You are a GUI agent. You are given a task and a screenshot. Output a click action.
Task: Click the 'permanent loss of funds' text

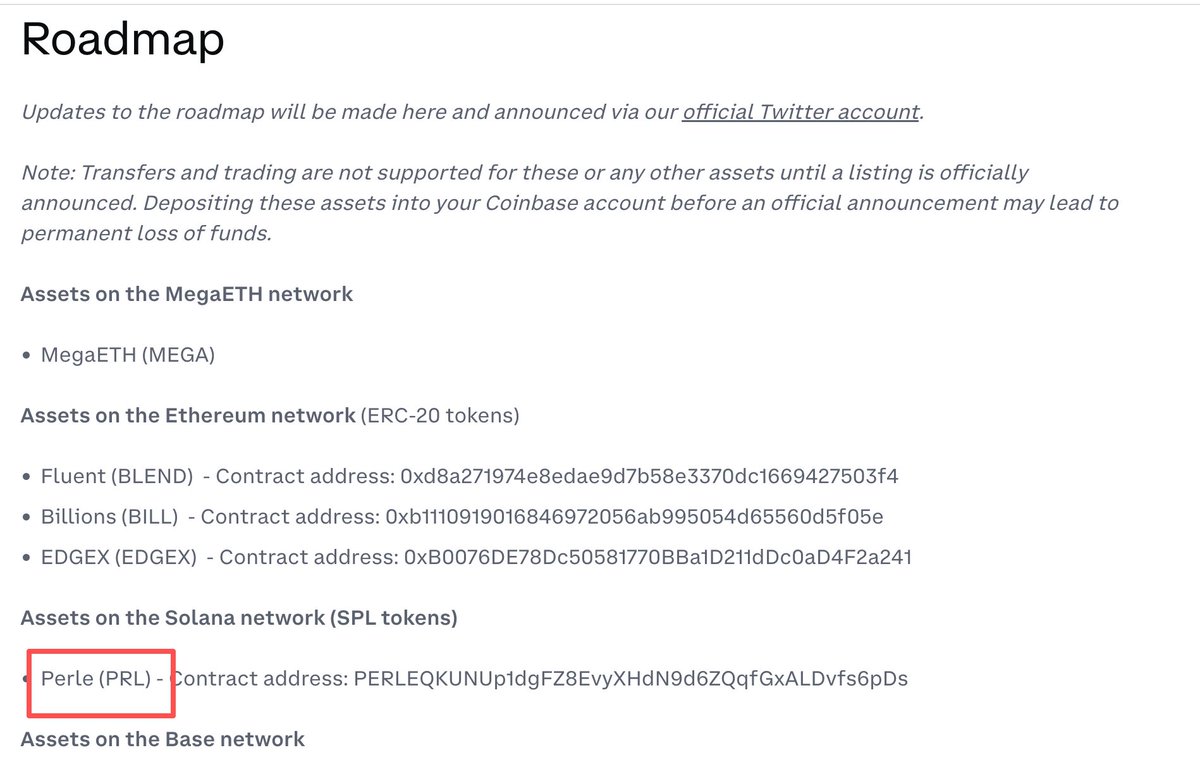[145, 234]
